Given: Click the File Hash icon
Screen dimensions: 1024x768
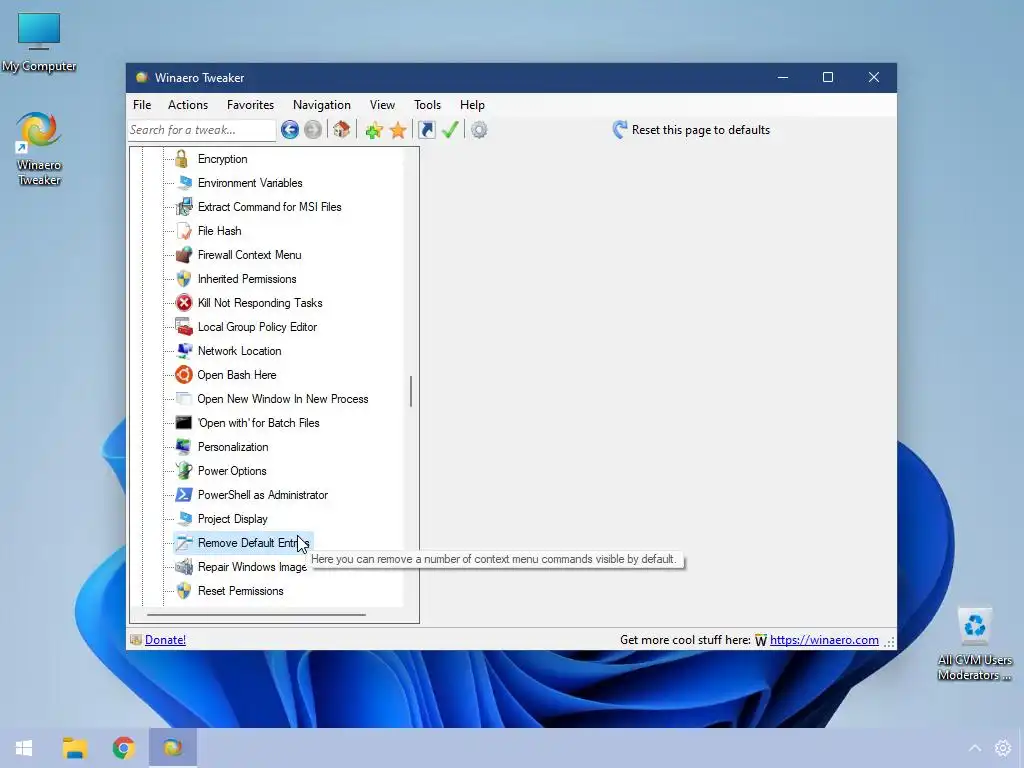Looking at the screenshot, I should click(184, 231).
